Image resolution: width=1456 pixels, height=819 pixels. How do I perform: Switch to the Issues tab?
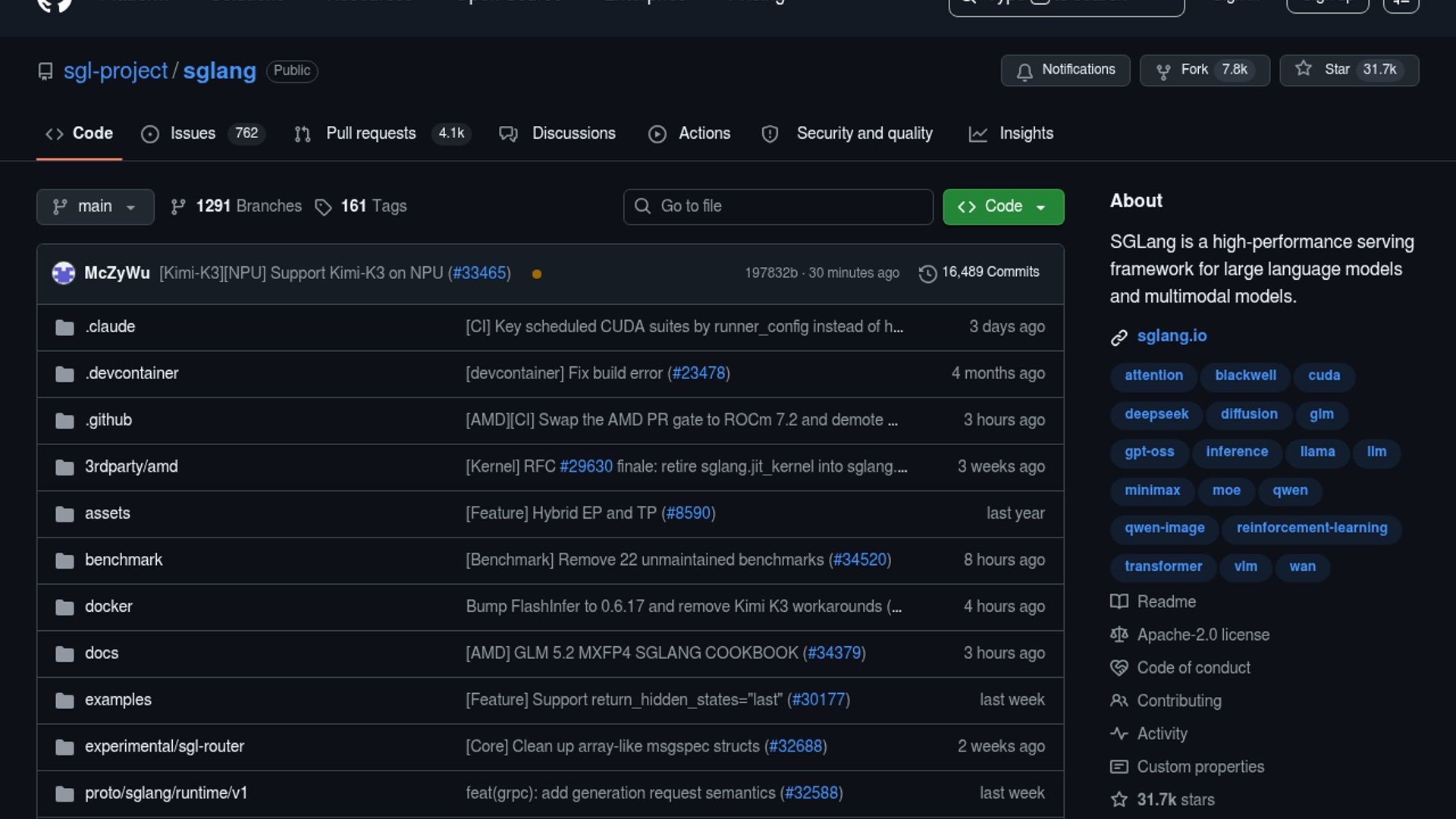pos(202,133)
